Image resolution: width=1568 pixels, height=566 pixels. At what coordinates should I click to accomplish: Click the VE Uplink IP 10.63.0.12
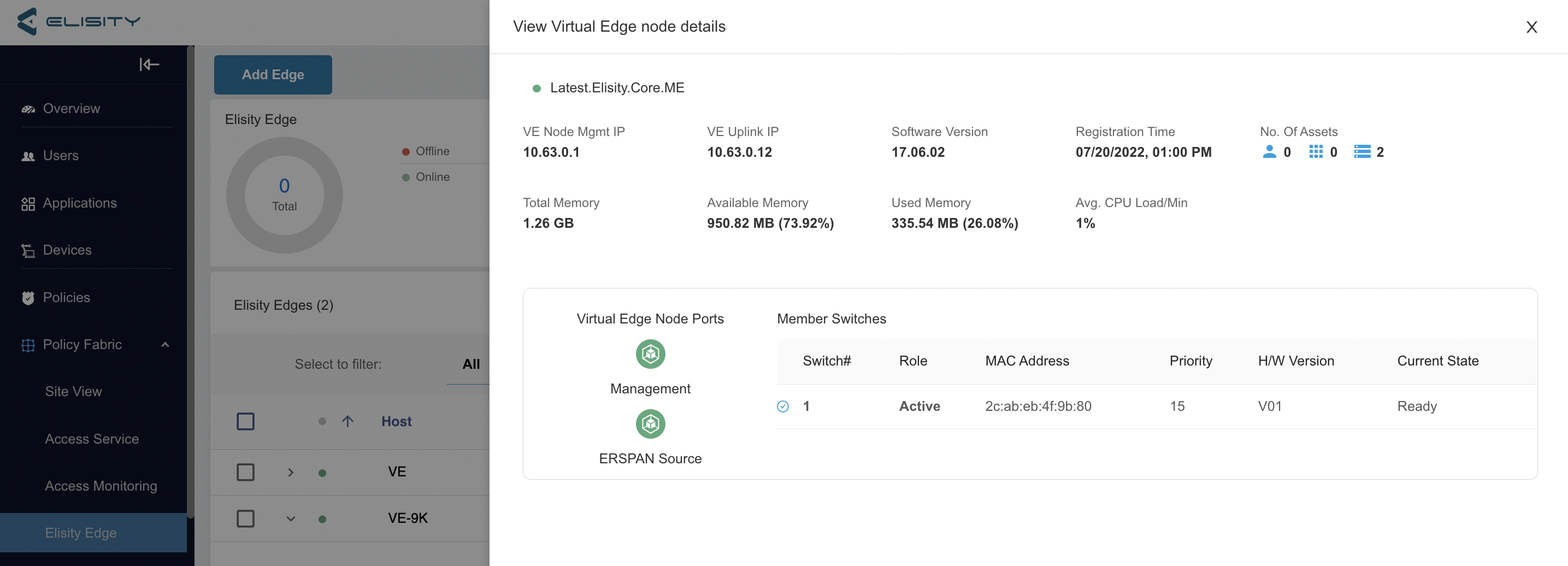(x=739, y=152)
